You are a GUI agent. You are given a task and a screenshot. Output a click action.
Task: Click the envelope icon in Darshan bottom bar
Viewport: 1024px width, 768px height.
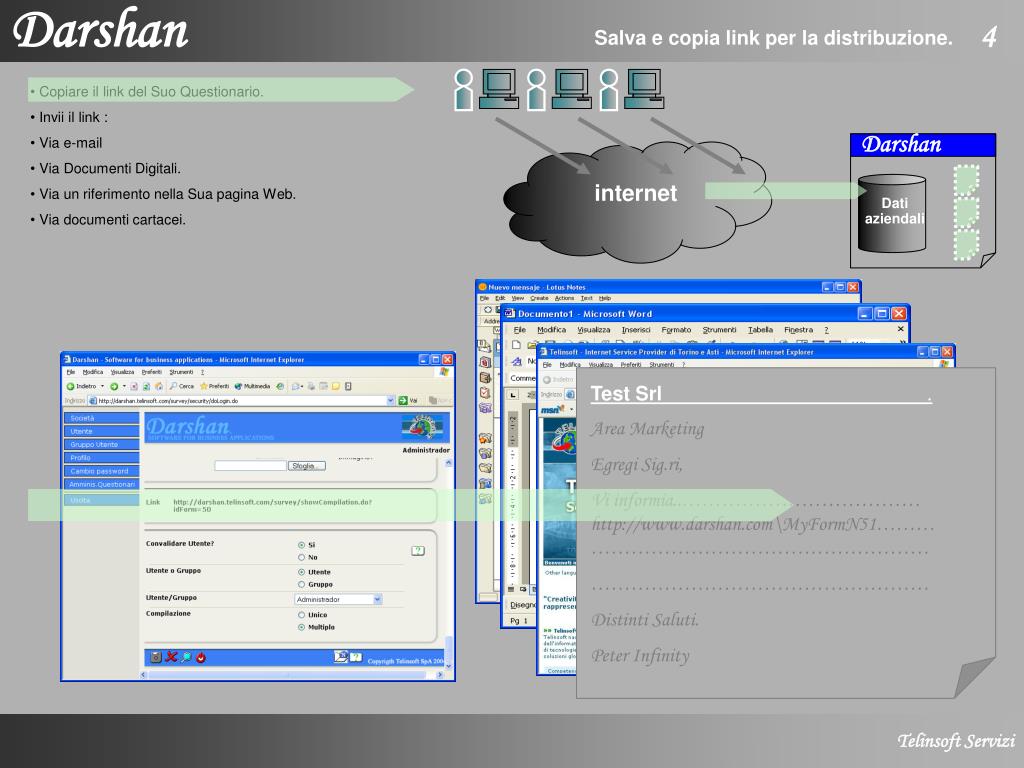(341, 656)
